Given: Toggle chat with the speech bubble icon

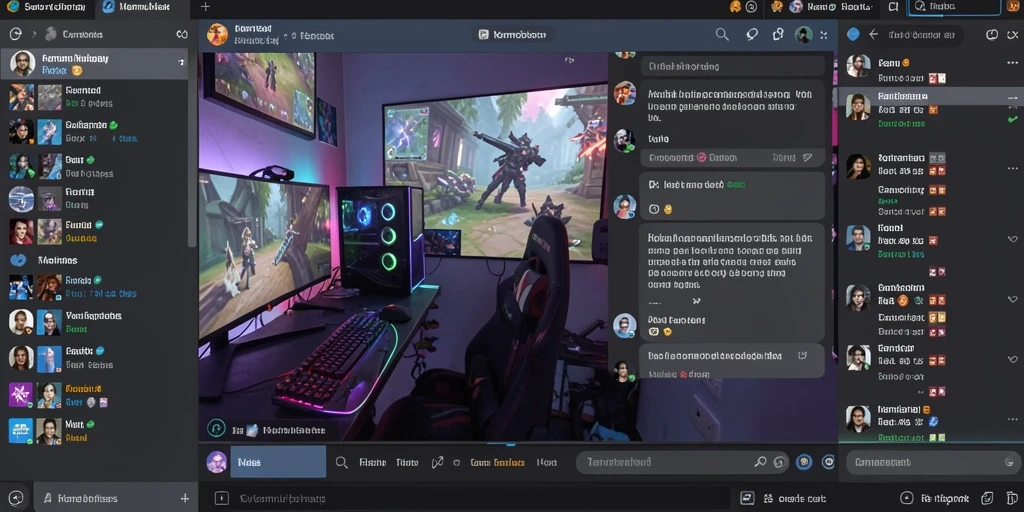Looking at the screenshot, I should [752, 35].
